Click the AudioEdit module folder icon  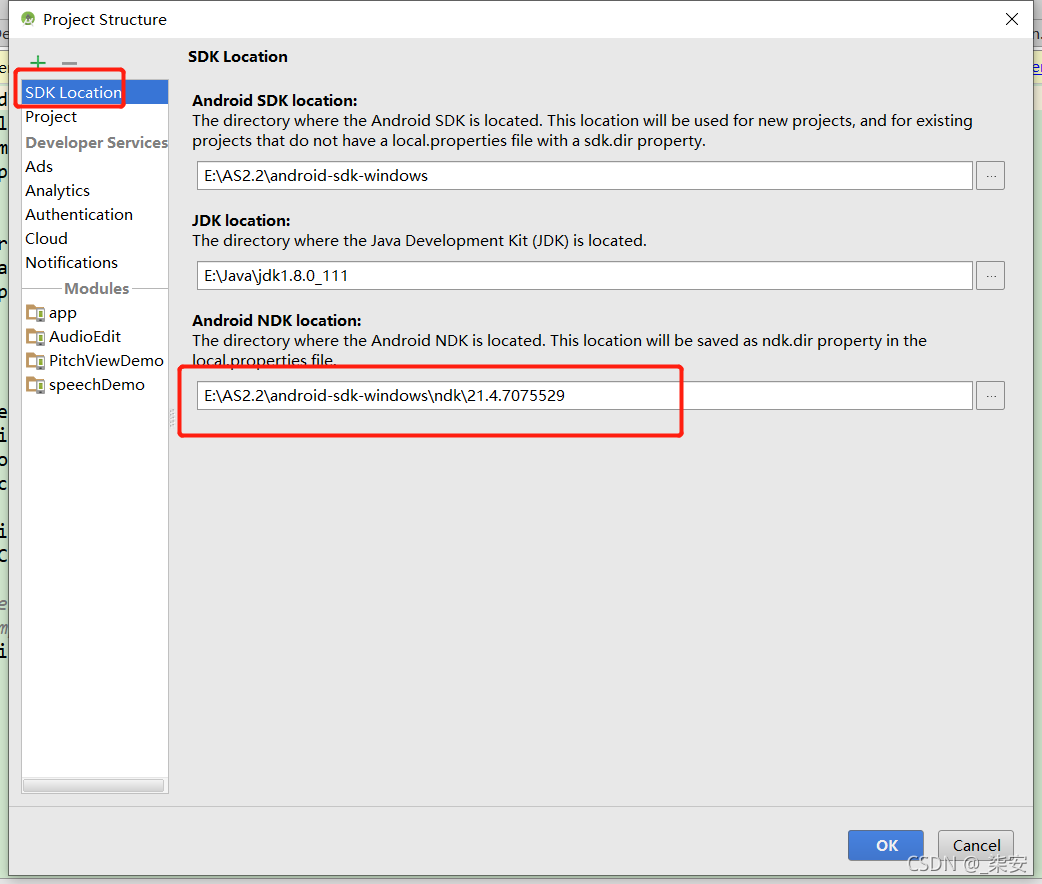[35, 336]
